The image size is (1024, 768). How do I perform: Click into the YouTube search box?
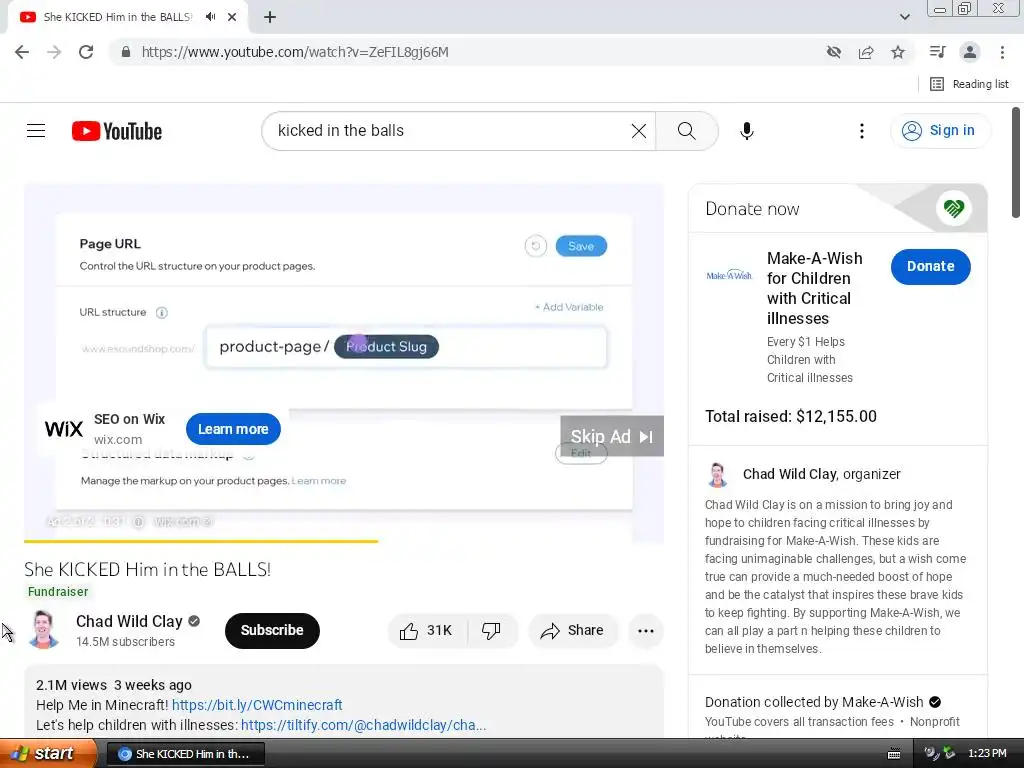click(451, 131)
